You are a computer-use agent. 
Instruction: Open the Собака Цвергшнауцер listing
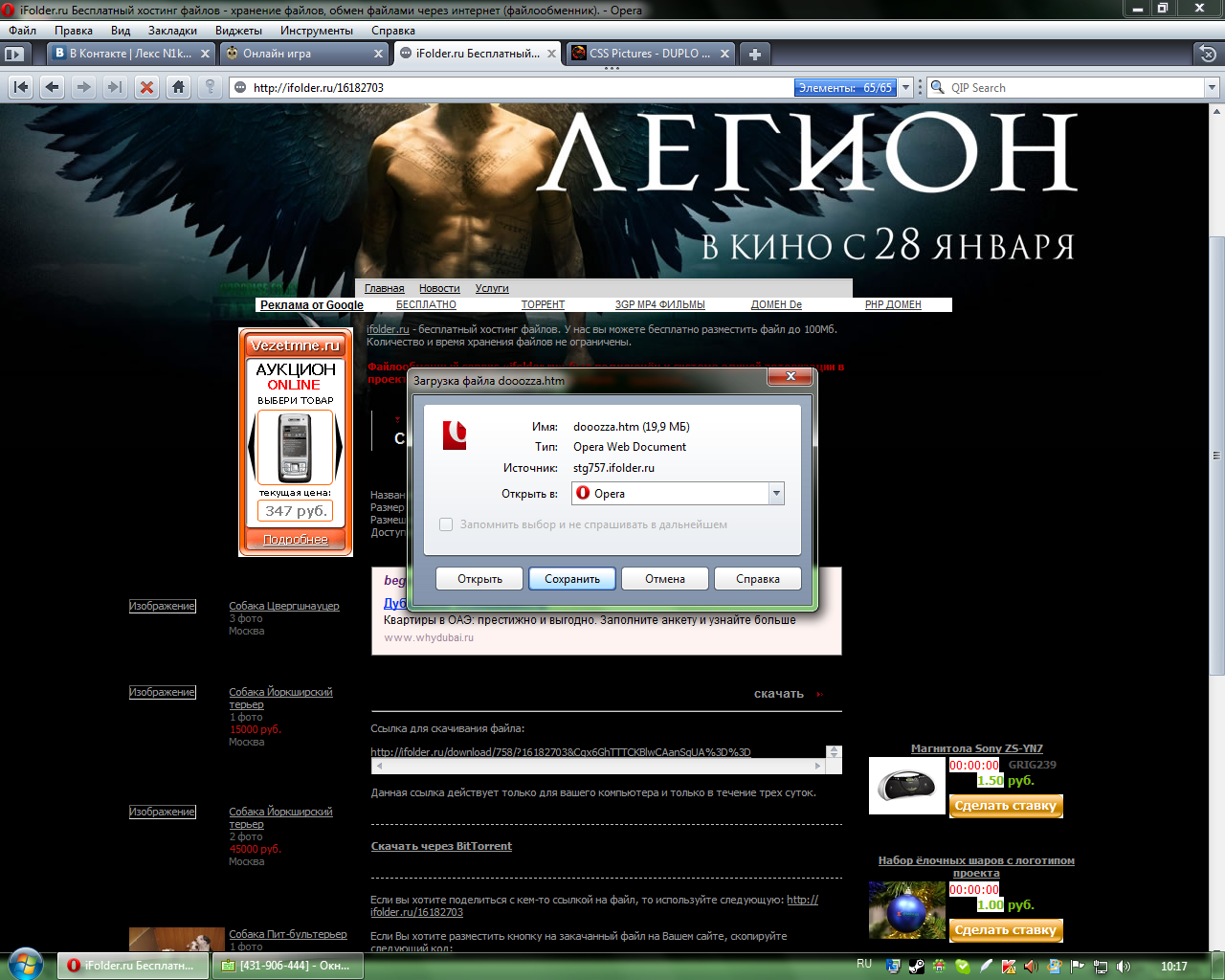(284, 606)
